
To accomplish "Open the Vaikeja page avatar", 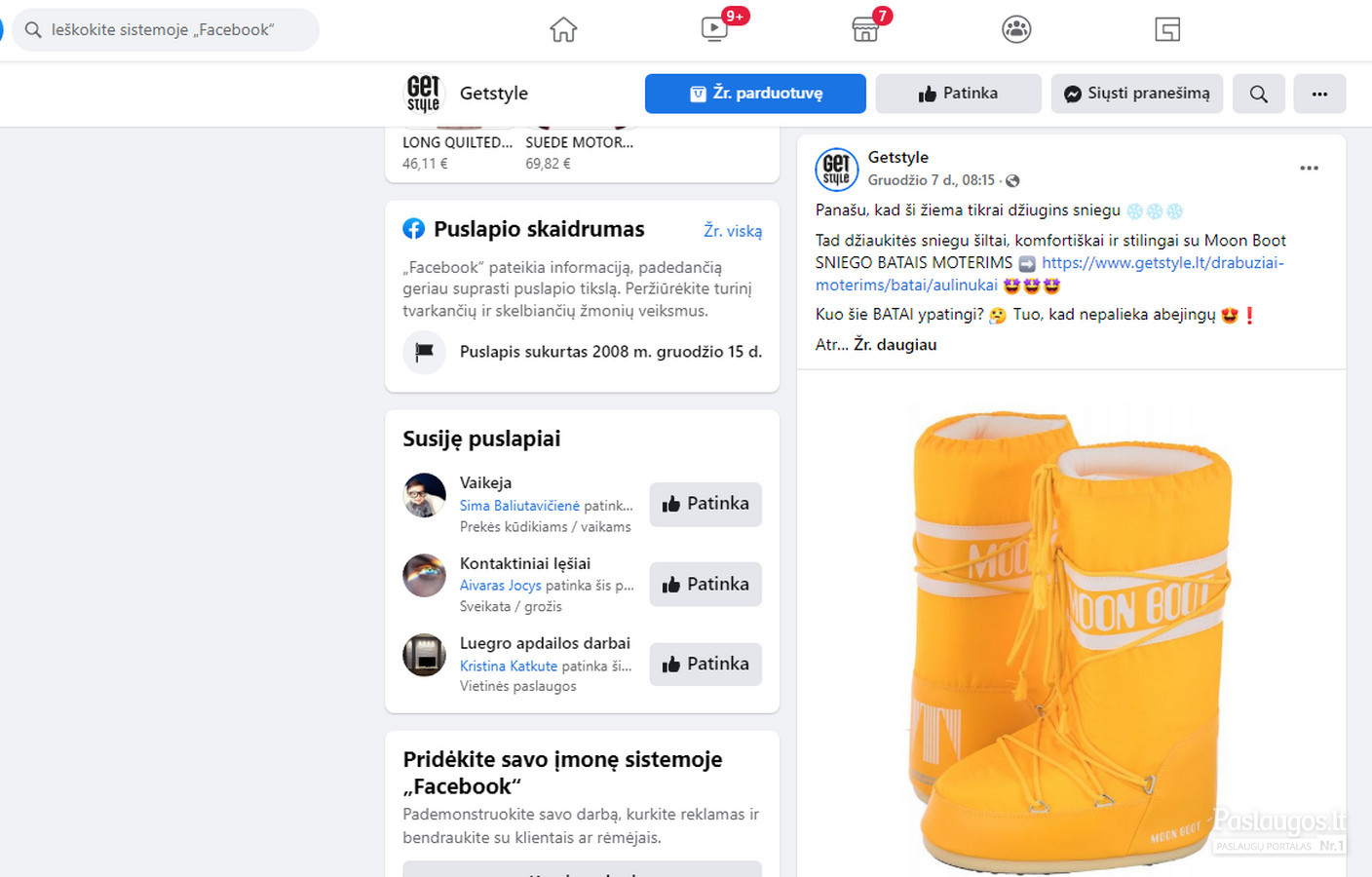I will click(424, 495).
